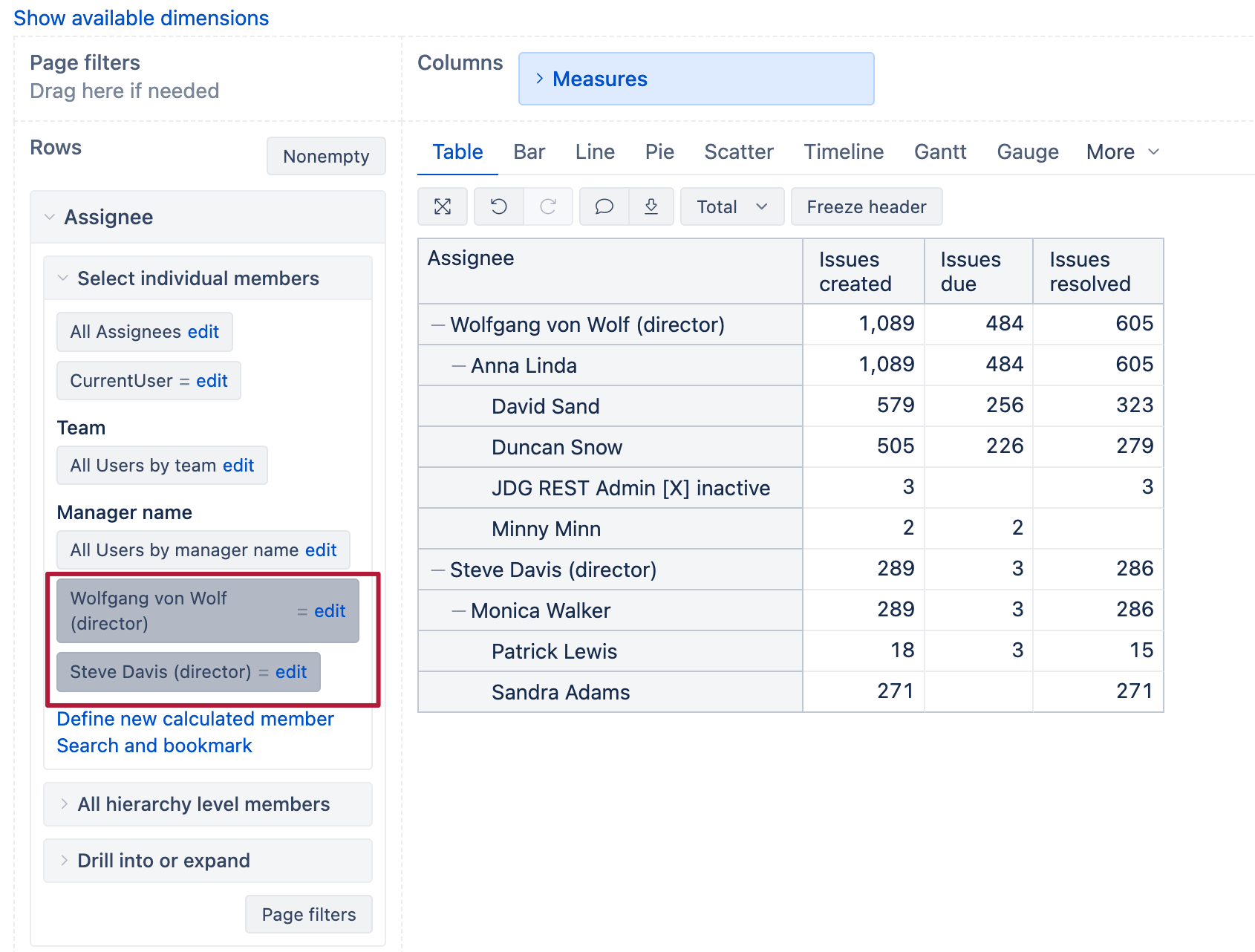Click the Issues created column header
Viewport: 1255px width, 952px height.
pyautogui.click(x=864, y=271)
